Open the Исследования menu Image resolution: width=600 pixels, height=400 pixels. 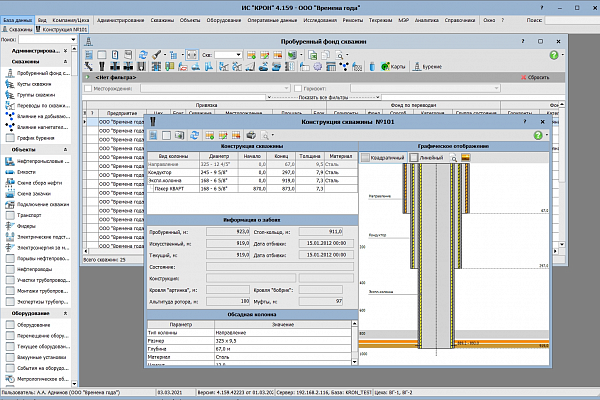click(320, 20)
